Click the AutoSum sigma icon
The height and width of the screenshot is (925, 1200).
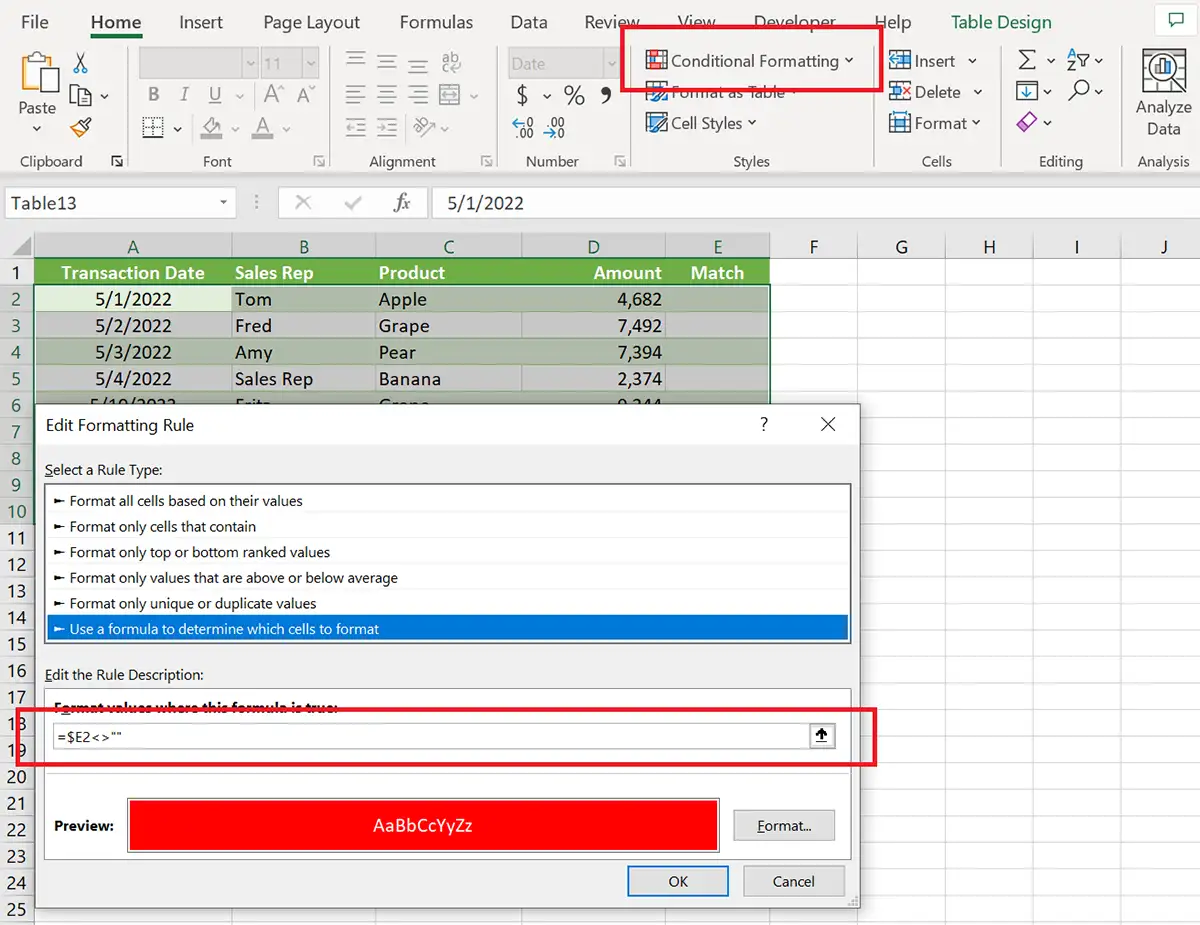[1027, 61]
